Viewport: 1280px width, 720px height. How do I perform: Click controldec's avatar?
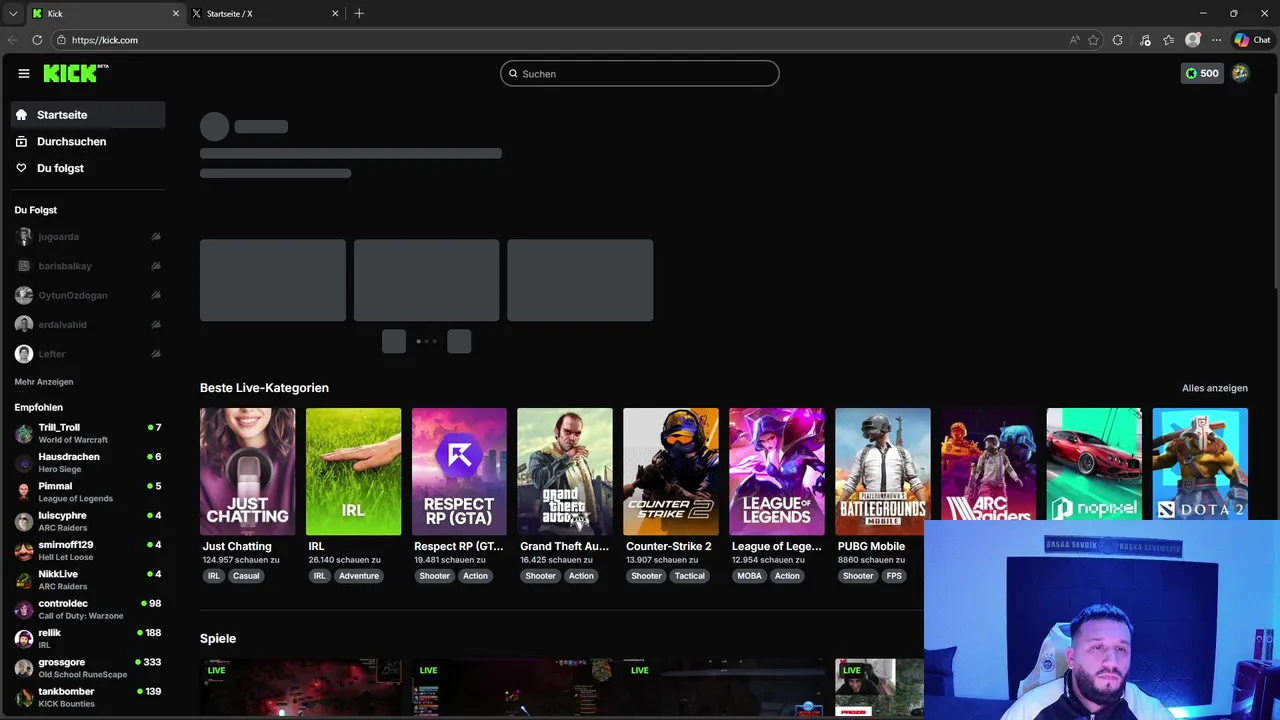(x=24, y=610)
